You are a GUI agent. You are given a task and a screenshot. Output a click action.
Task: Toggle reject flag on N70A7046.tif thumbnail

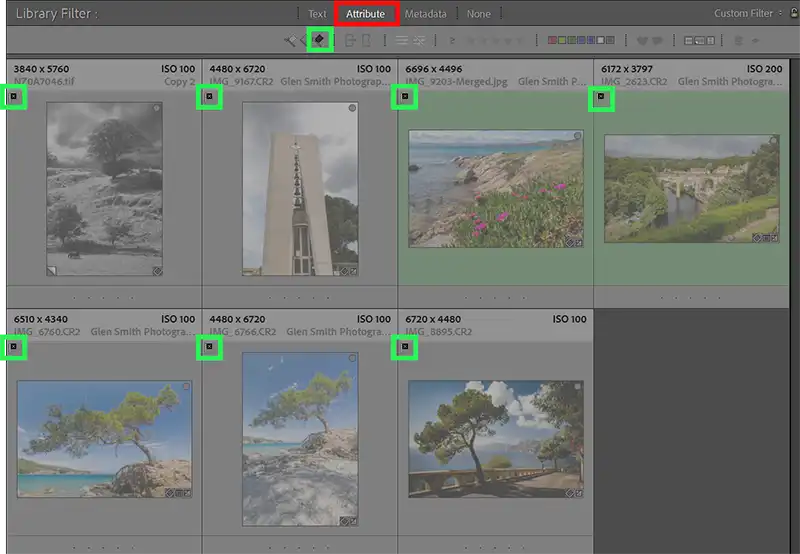pyautogui.click(x=14, y=97)
